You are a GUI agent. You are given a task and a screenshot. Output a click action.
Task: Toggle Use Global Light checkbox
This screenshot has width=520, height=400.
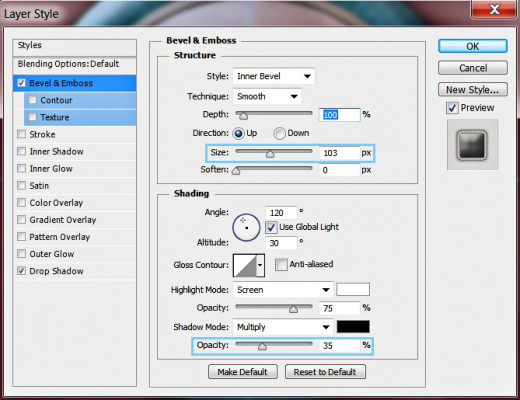pyautogui.click(x=271, y=227)
